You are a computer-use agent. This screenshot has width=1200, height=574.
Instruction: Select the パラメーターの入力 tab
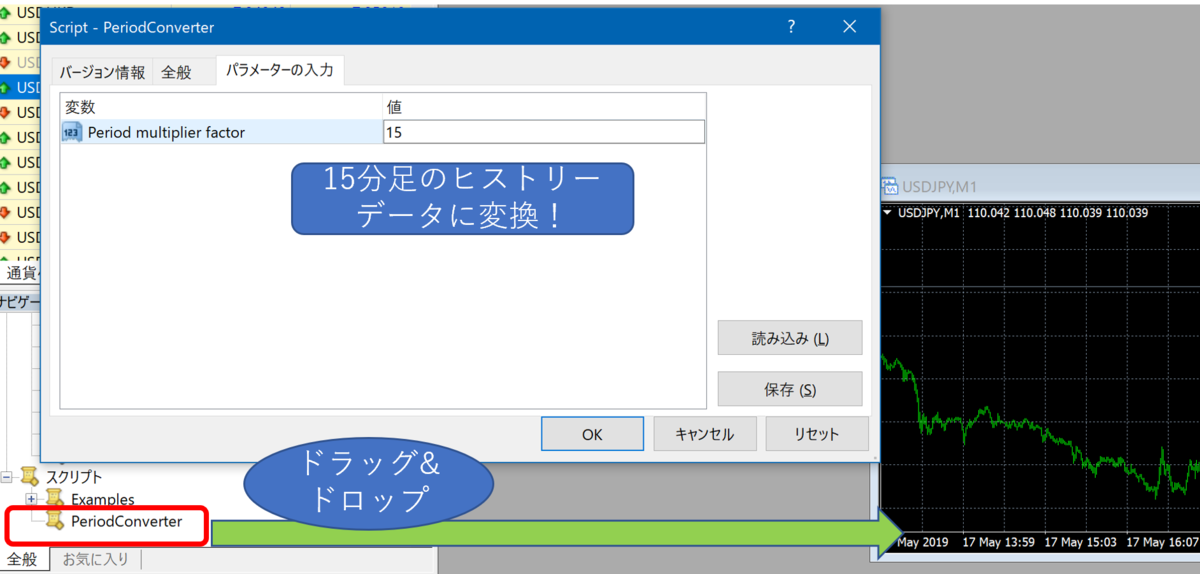click(x=281, y=70)
